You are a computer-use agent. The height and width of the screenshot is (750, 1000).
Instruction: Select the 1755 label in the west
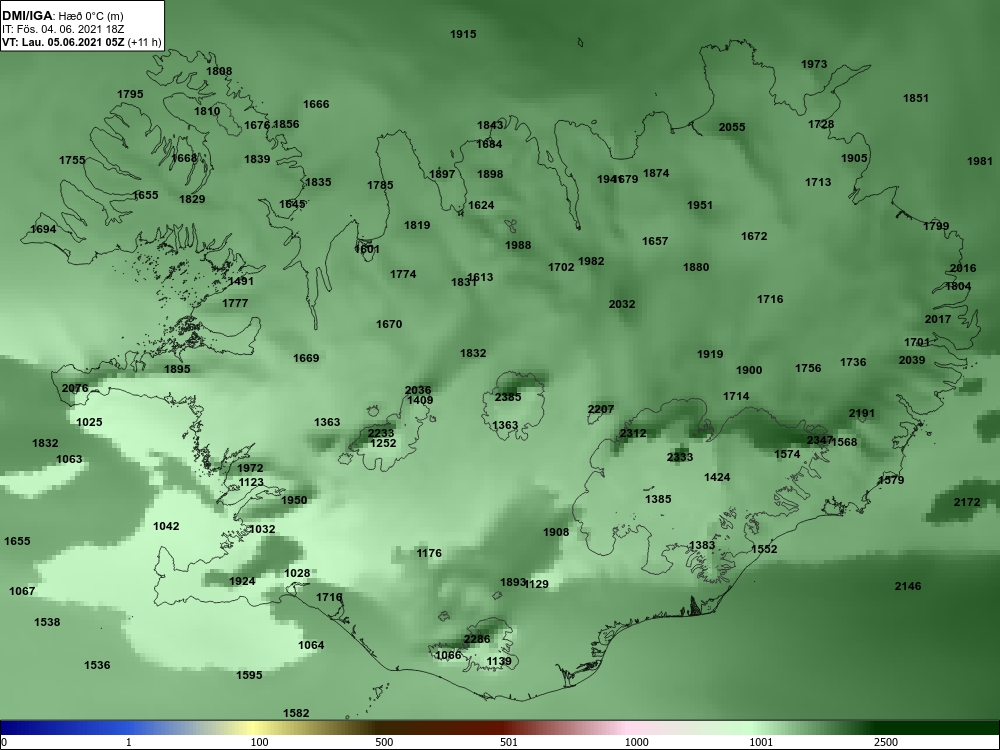click(72, 160)
